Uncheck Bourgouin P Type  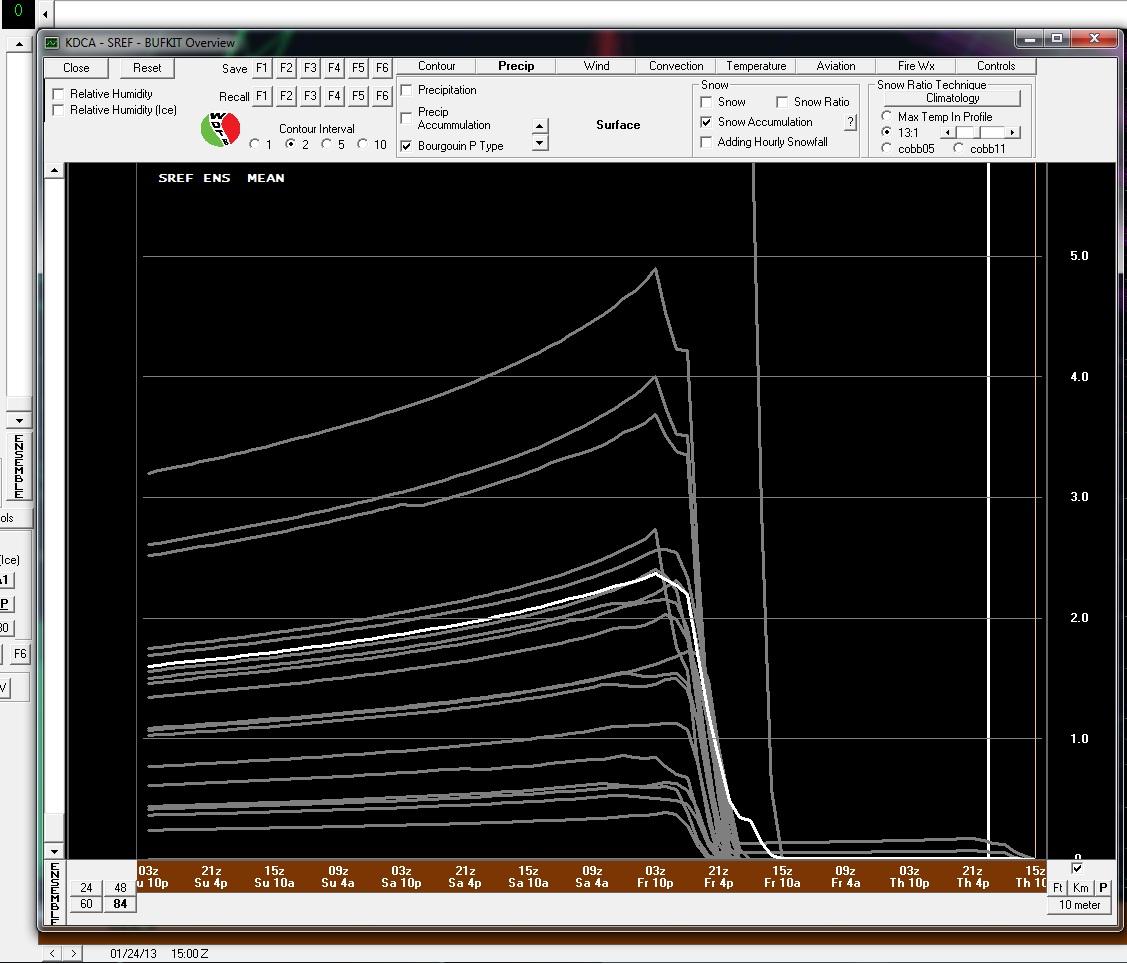[x=407, y=146]
